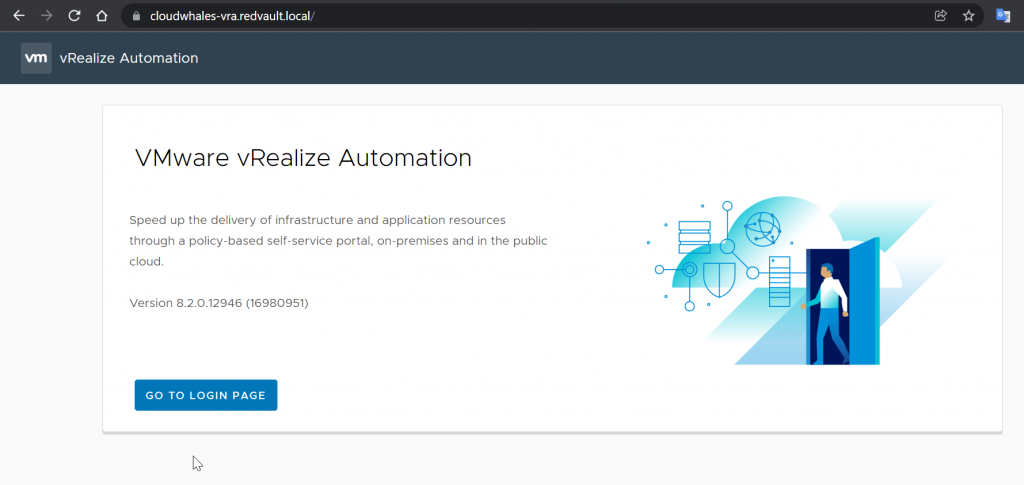The image size is (1024, 485).
Task: Open the Google Translate extension icon
Action: 1003,16
